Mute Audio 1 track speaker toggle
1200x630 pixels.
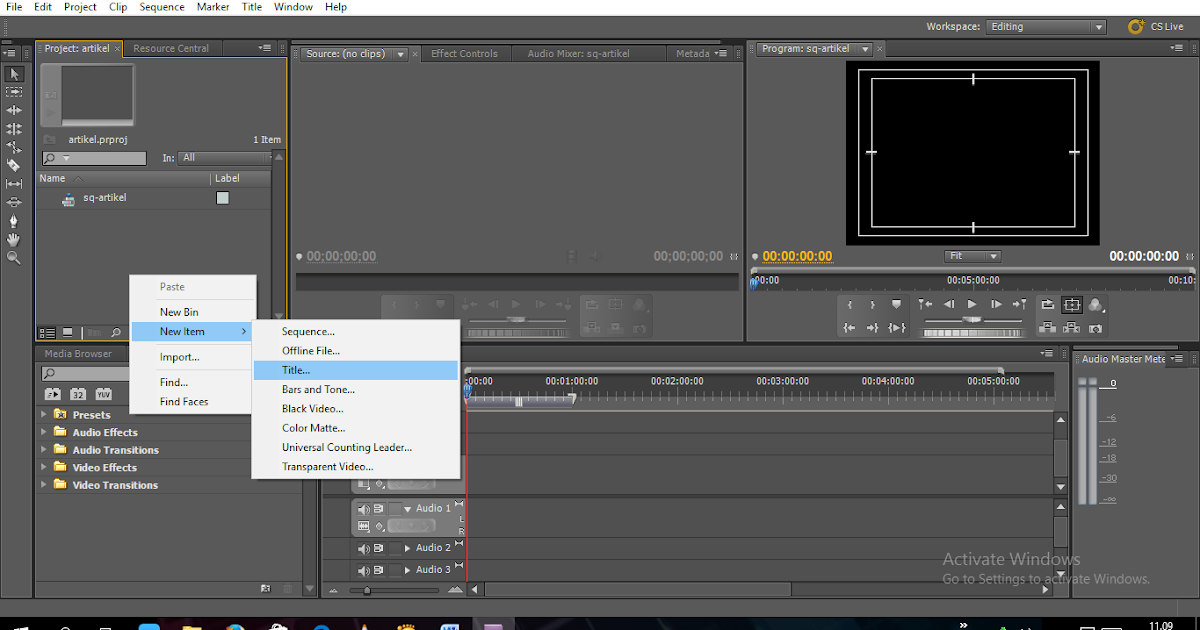click(x=364, y=509)
